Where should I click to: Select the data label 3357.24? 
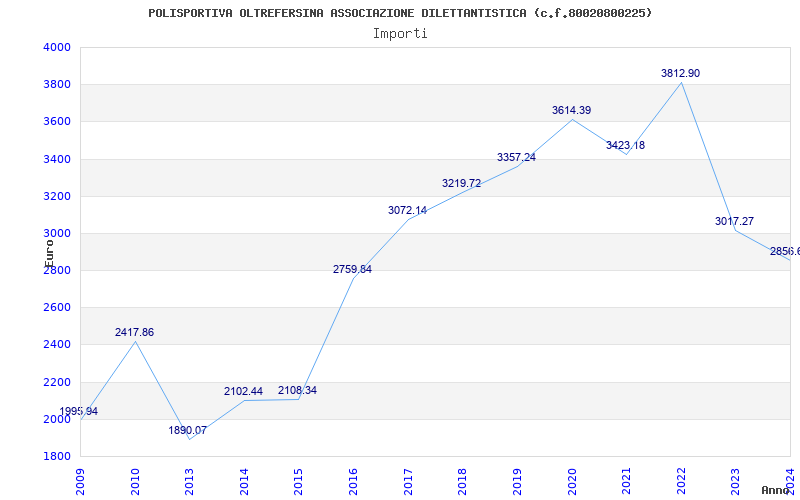coord(516,157)
